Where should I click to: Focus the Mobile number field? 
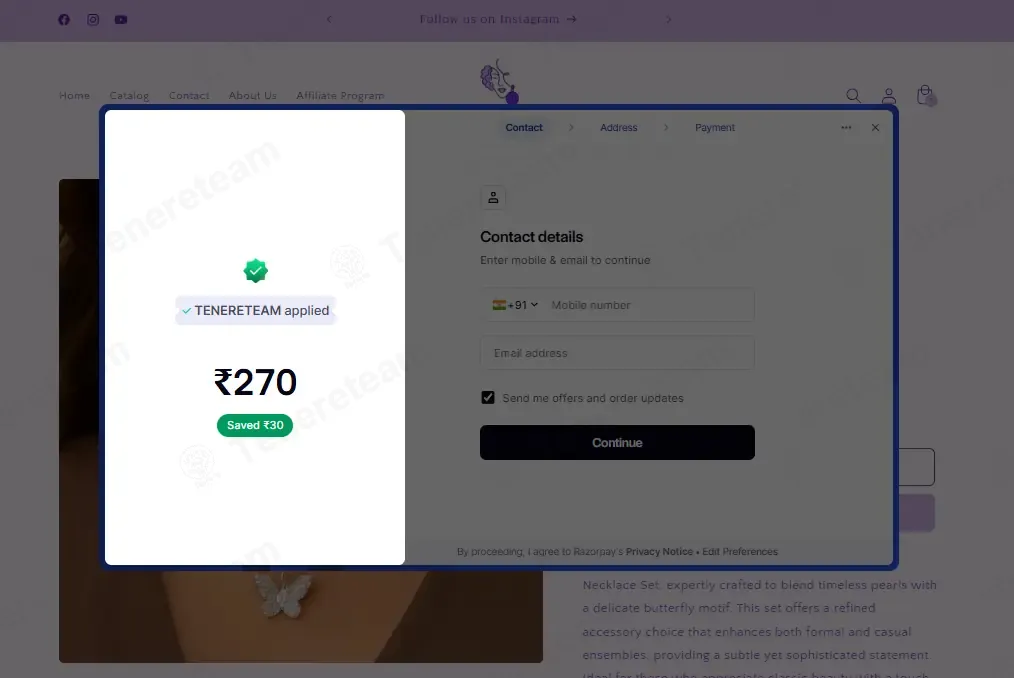click(650, 305)
